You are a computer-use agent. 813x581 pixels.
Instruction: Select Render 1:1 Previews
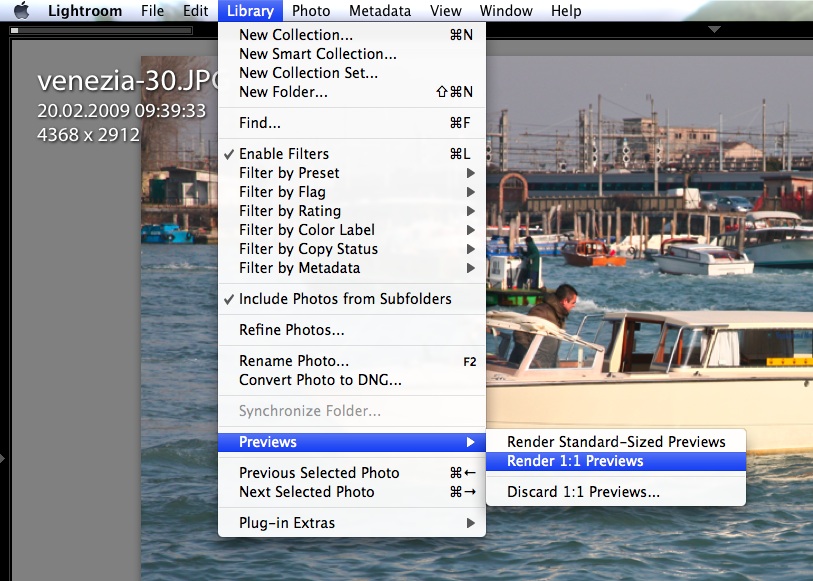575,461
